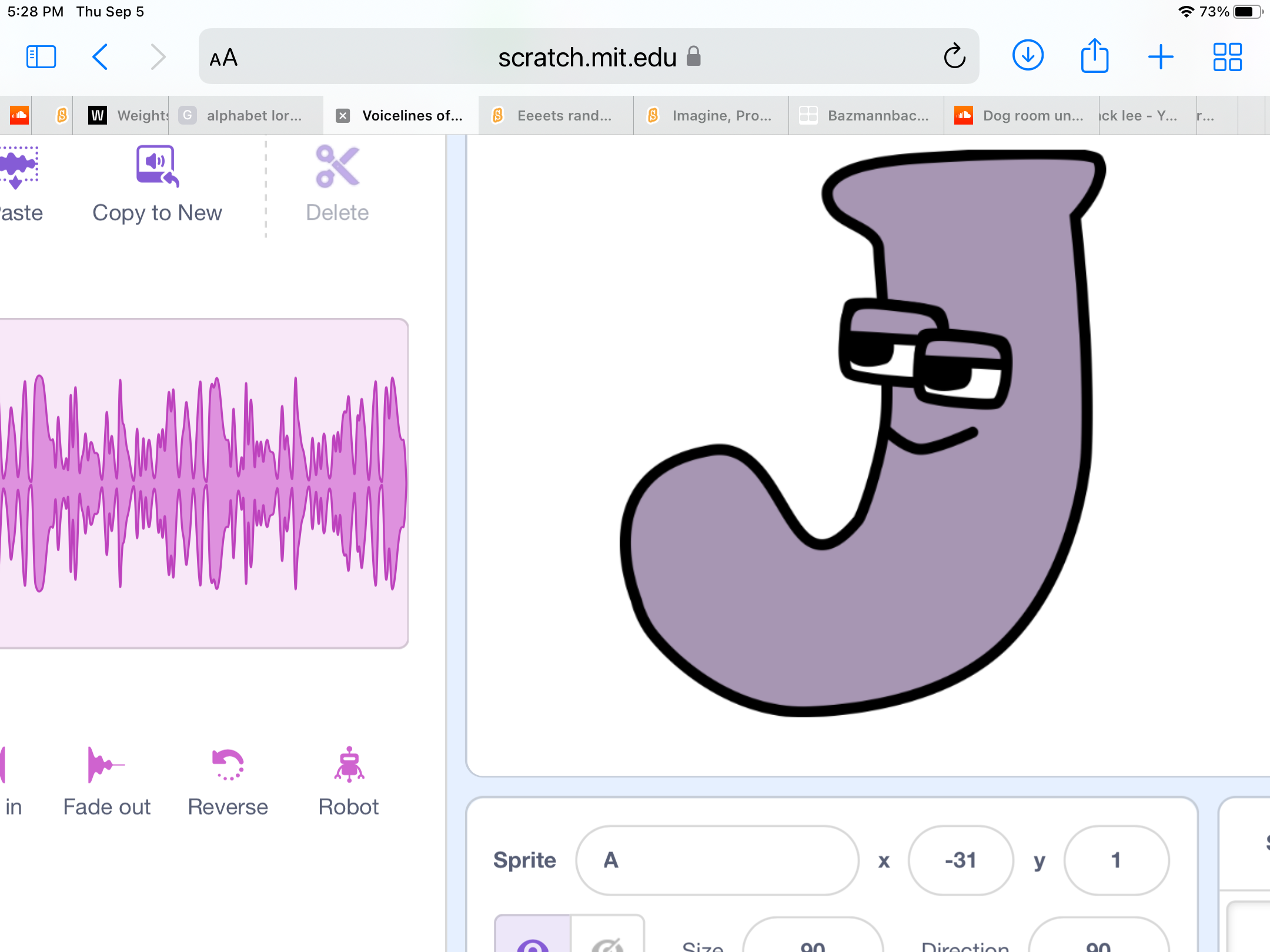Open the AA reader view menu
Screen dimensions: 1270x952
coord(223,58)
